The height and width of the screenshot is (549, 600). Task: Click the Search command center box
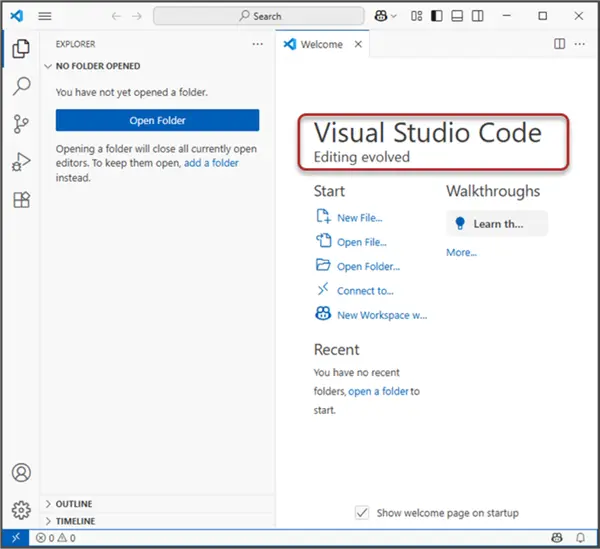tap(260, 16)
